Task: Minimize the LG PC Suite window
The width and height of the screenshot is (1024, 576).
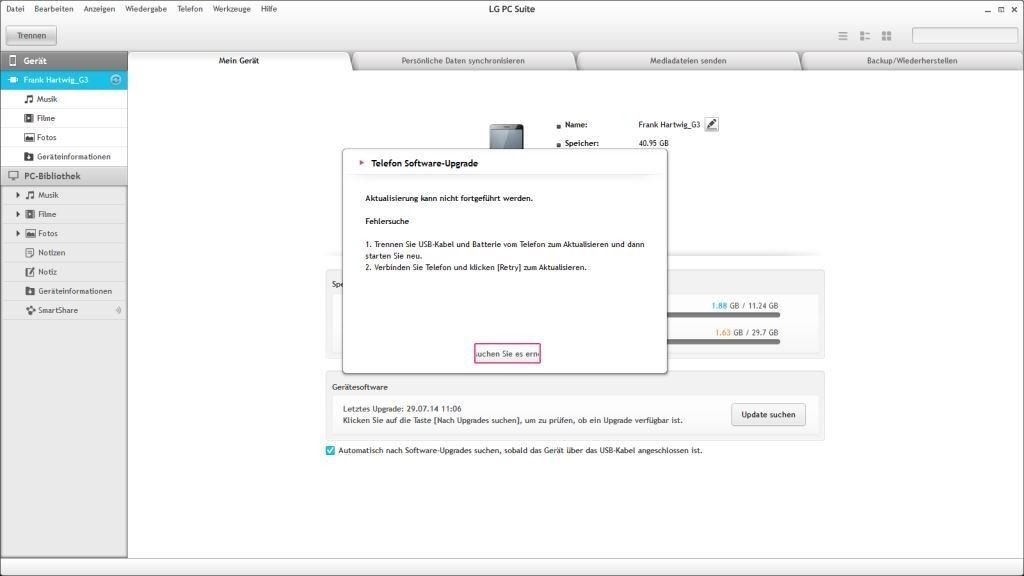Action: tap(987, 10)
